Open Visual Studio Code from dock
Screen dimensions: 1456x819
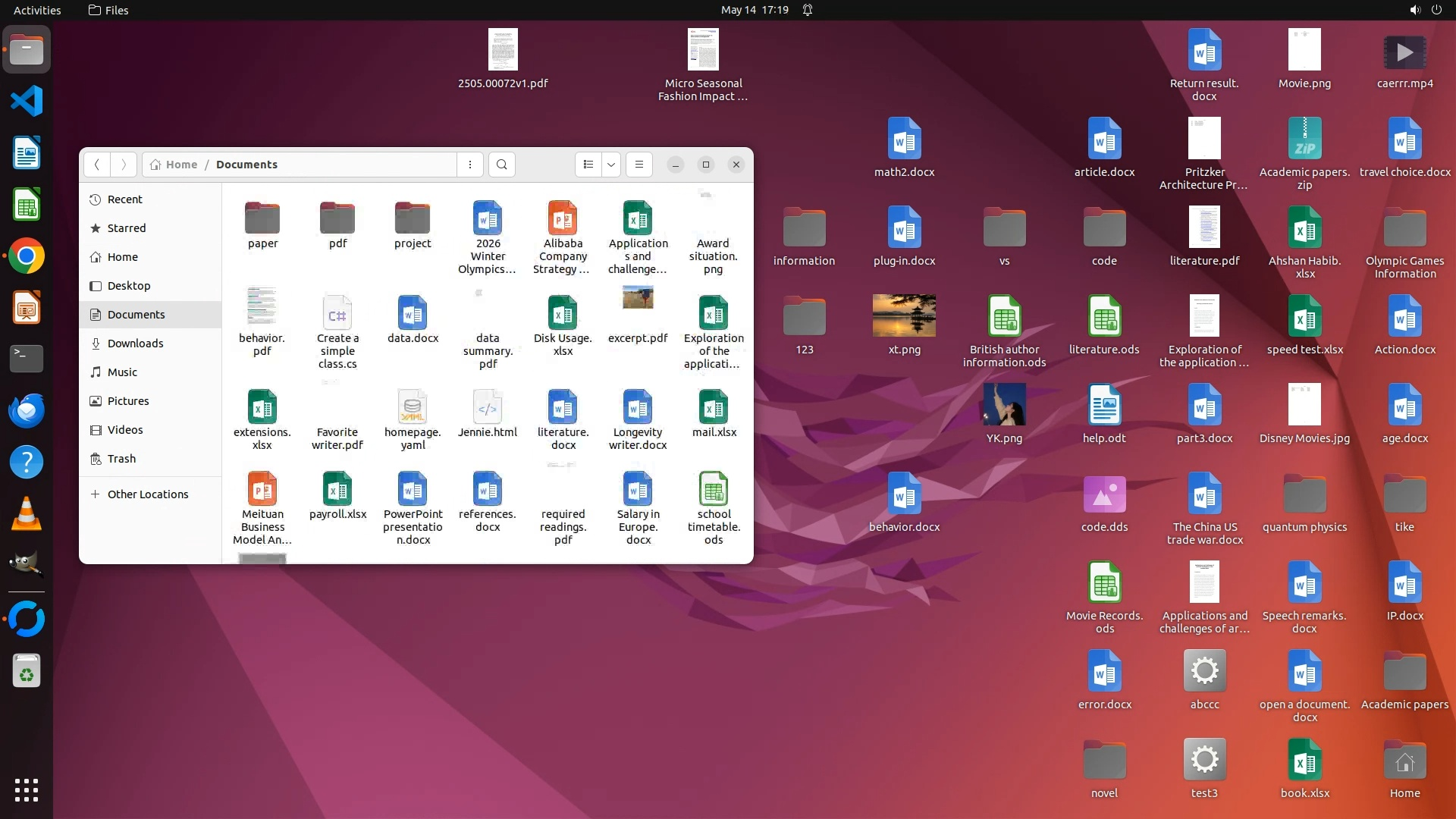click(x=27, y=101)
